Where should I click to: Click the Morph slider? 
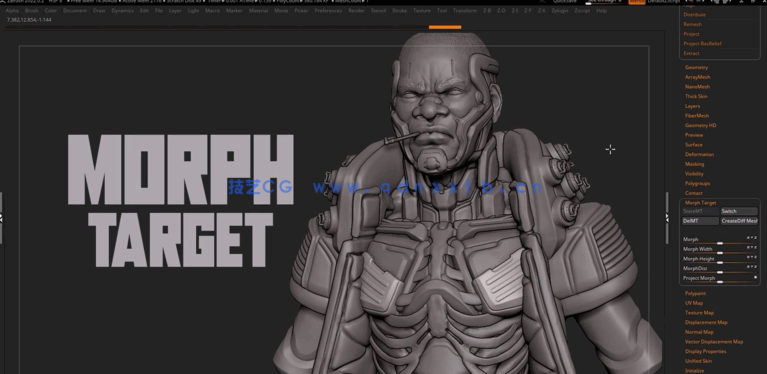720,240
